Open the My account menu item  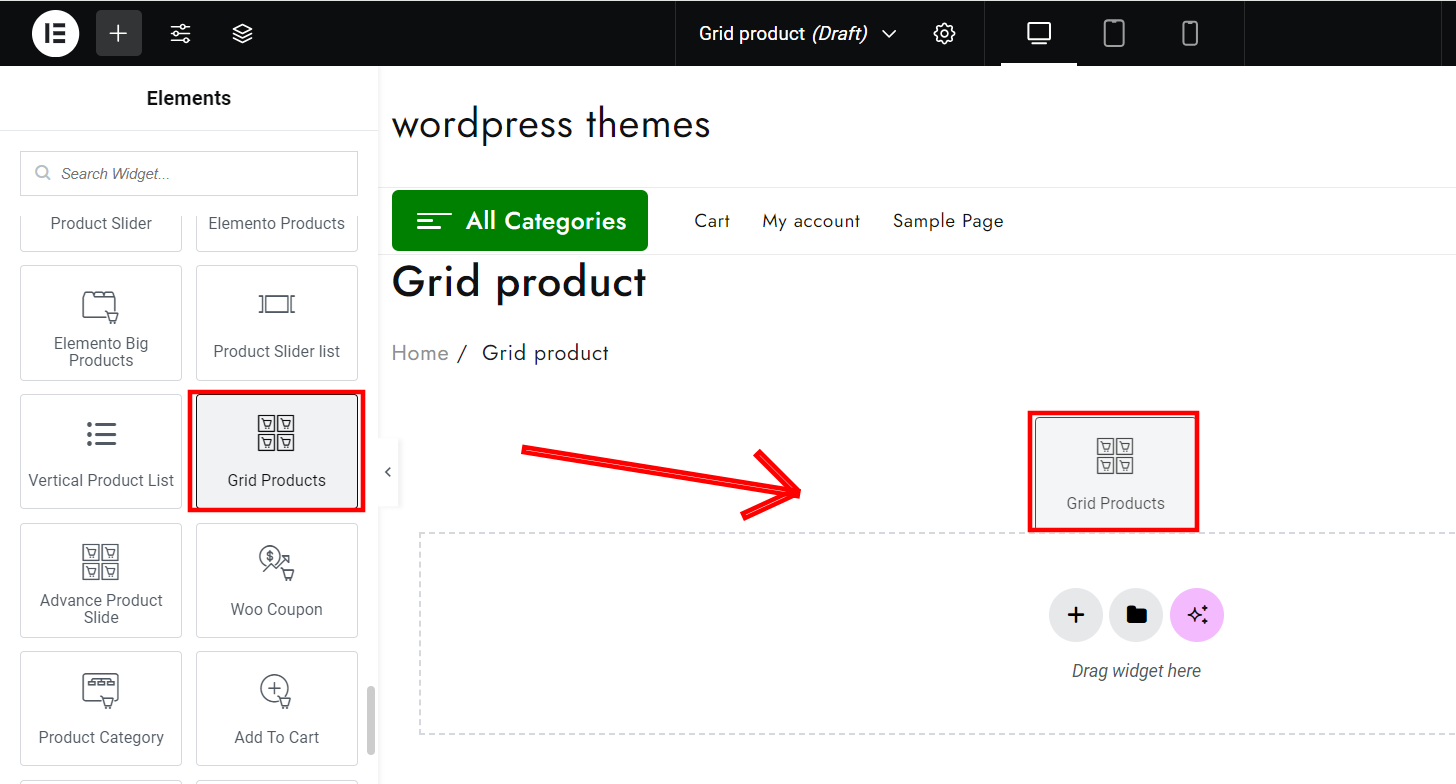pyautogui.click(x=811, y=221)
